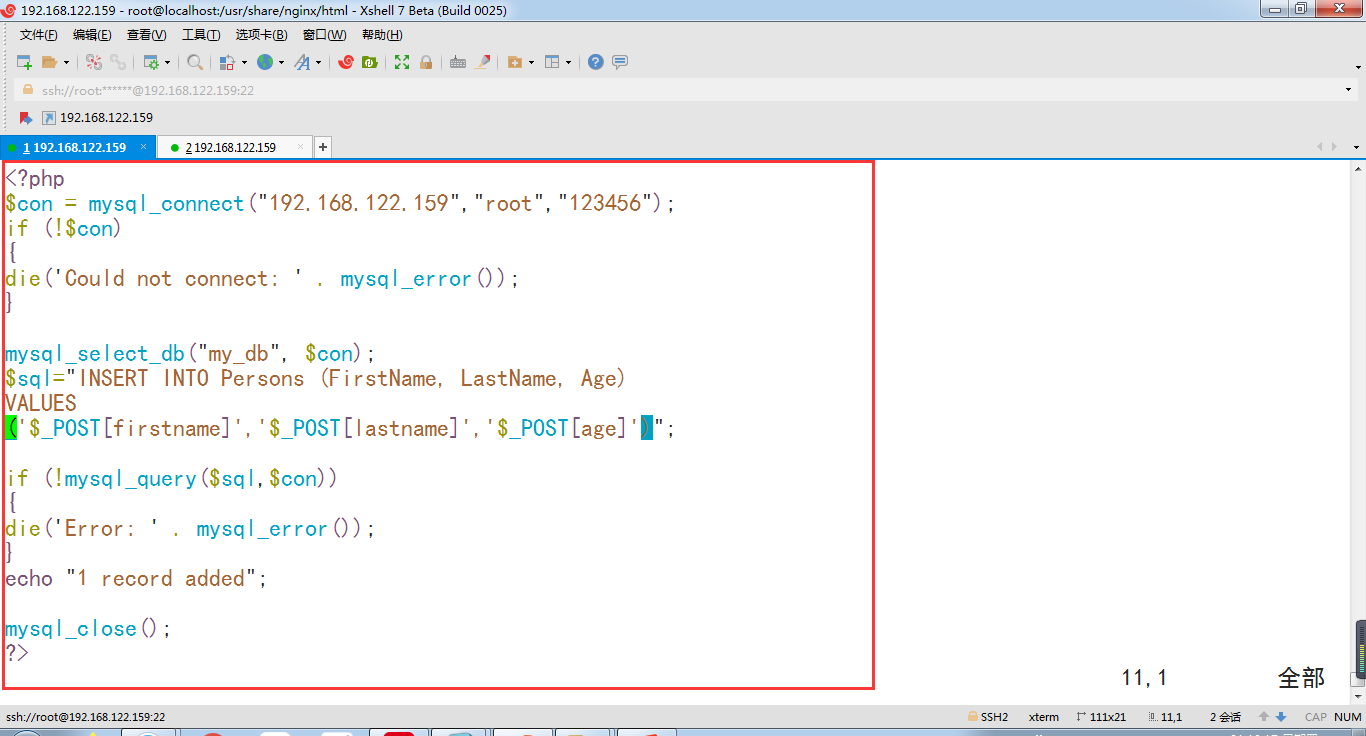Open the 编辑(E) menu
The height and width of the screenshot is (736, 1366).
point(92,35)
